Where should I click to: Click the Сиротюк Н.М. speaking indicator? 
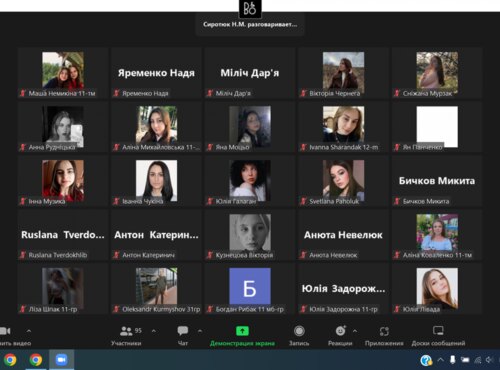(250, 24)
